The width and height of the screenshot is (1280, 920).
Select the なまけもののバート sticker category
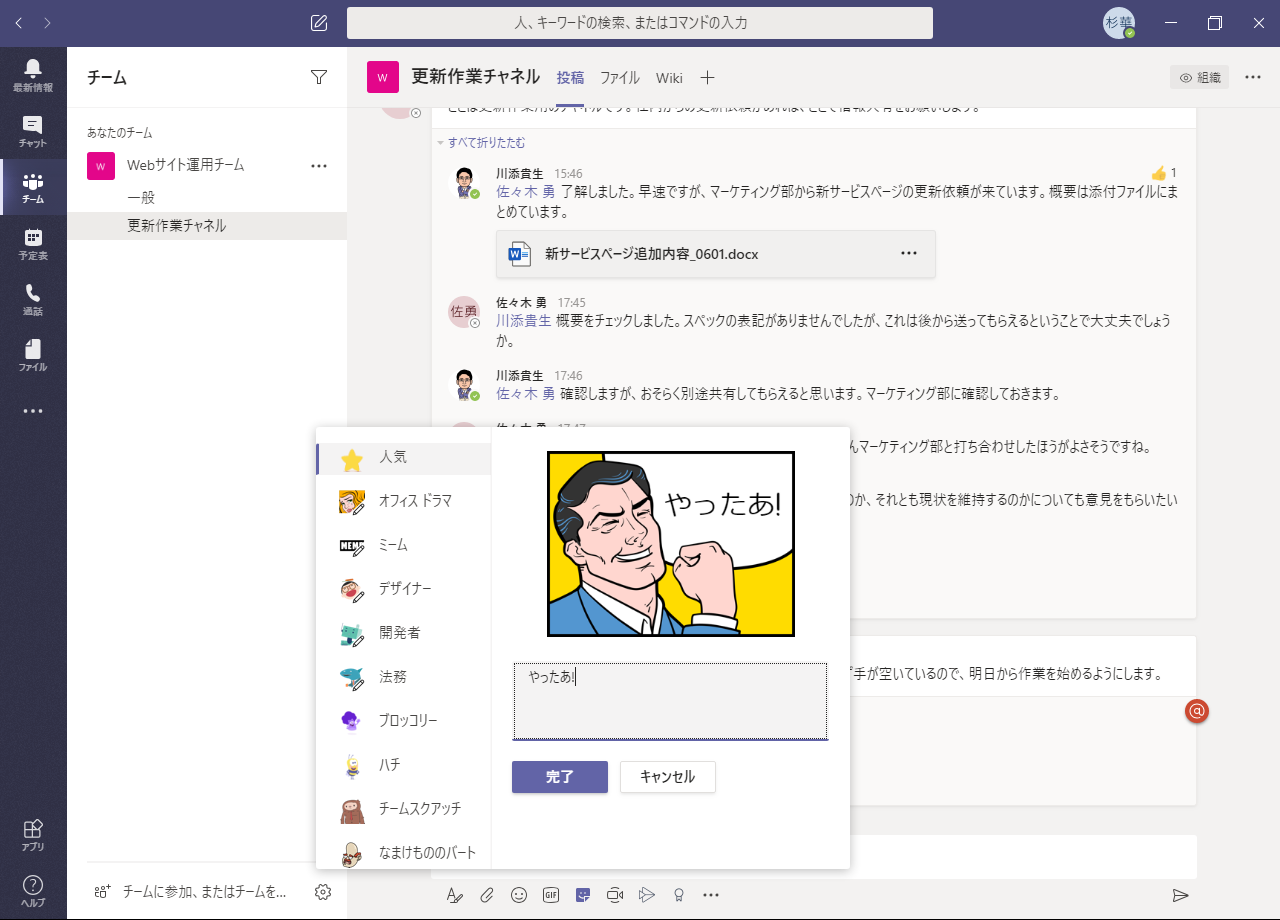[x=404, y=853]
